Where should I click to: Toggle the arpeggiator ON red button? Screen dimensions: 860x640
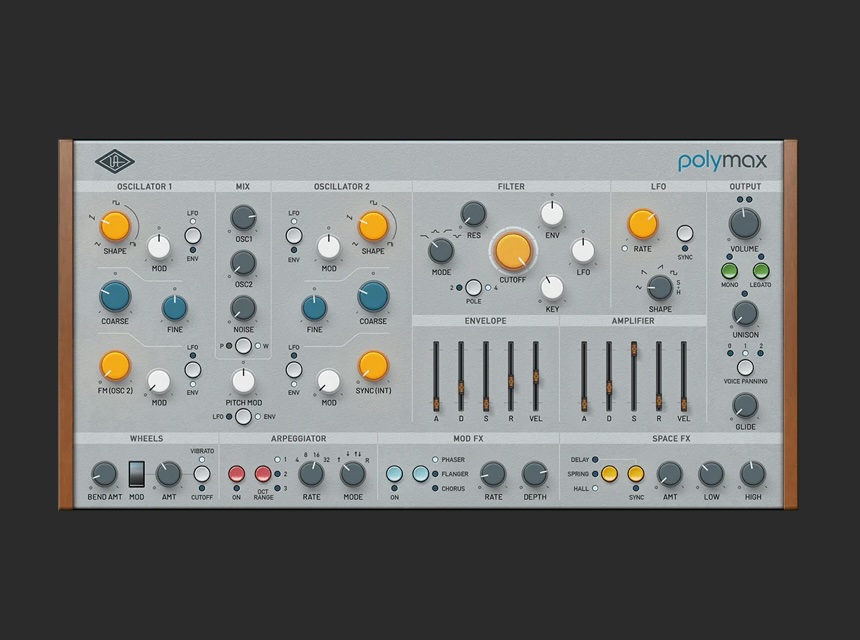click(x=236, y=474)
